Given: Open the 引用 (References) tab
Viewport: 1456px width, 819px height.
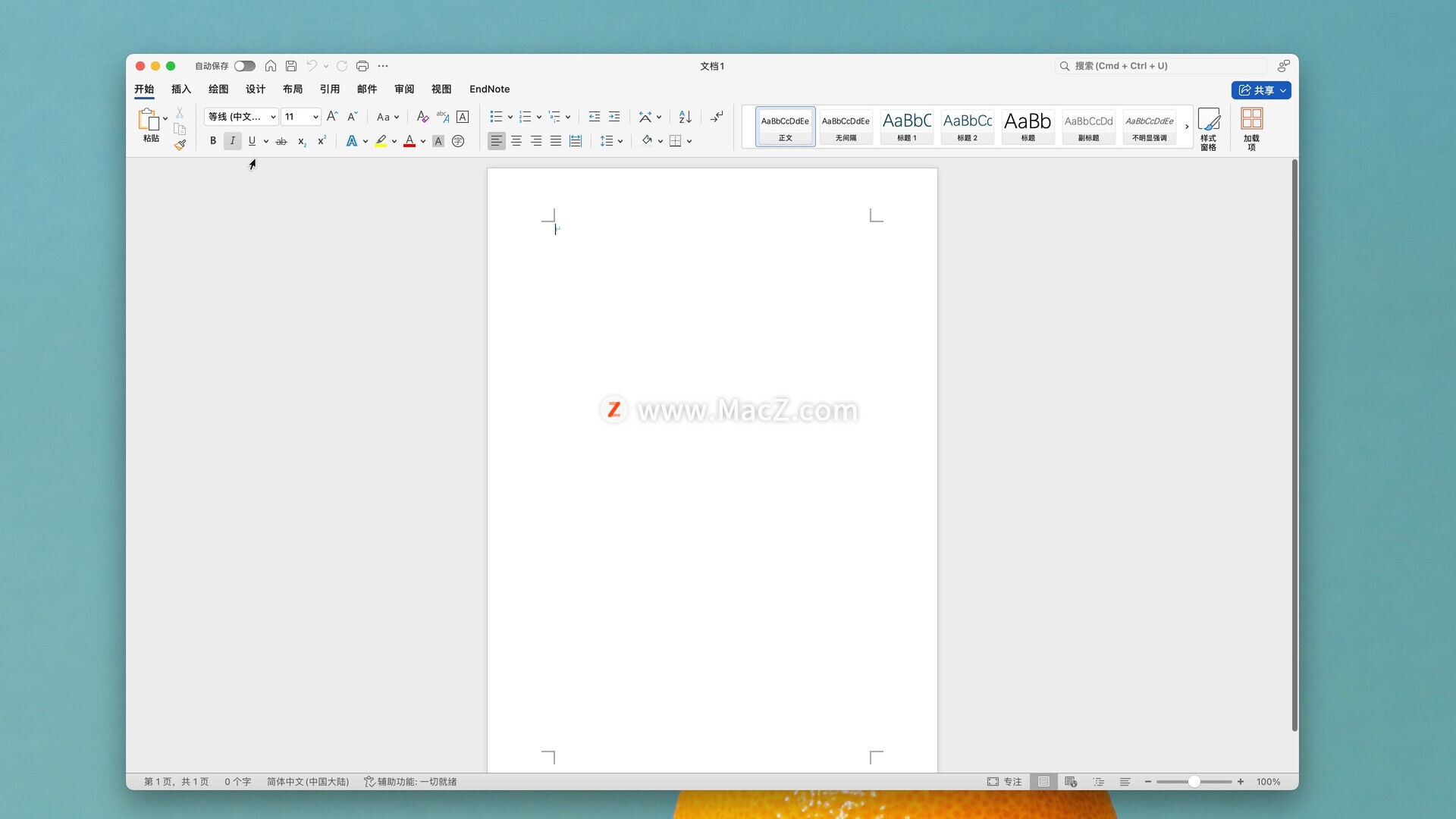Looking at the screenshot, I should coord(330,89).
